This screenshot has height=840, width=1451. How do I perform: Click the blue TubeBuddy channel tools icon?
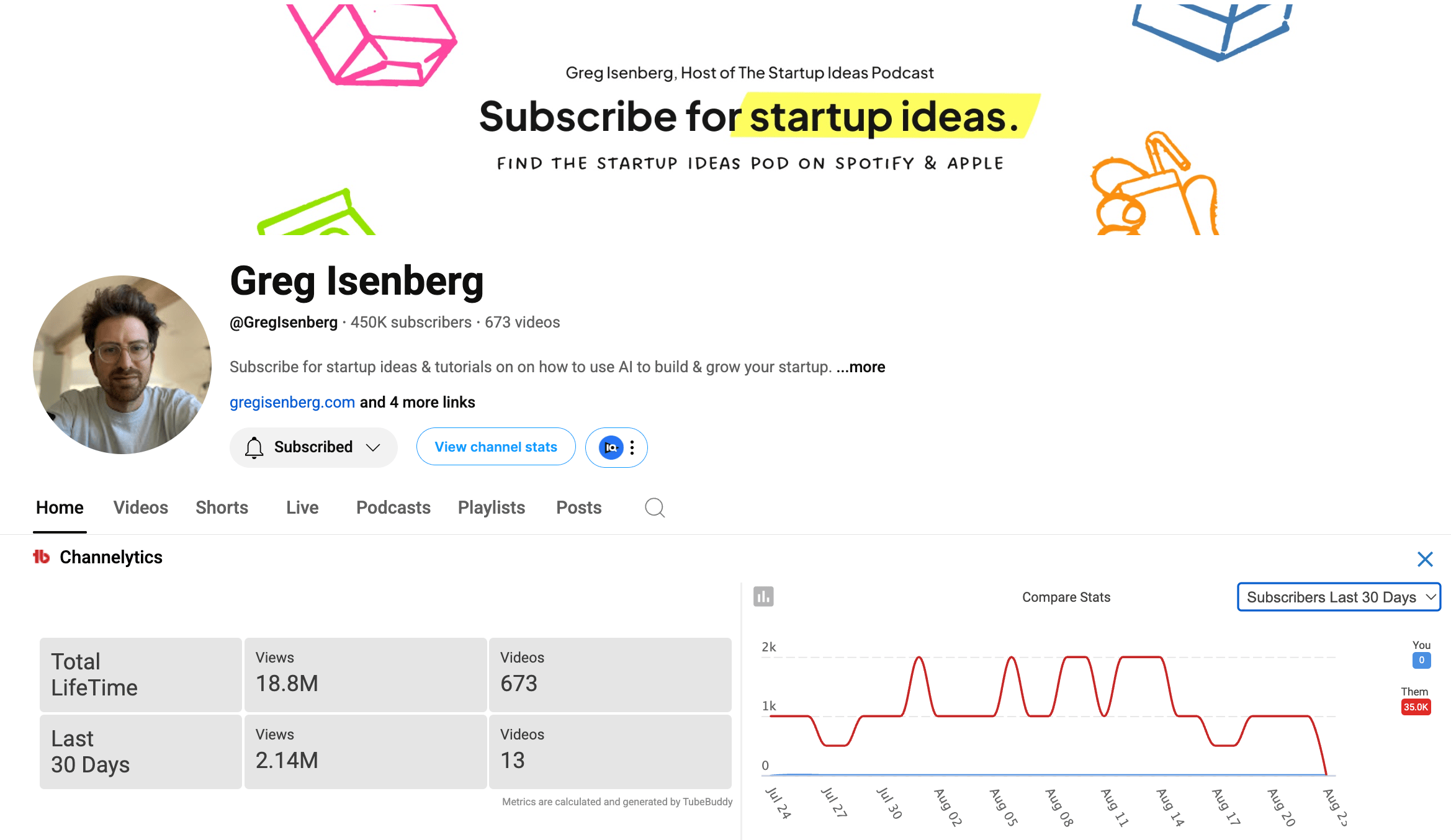point(611,447)
